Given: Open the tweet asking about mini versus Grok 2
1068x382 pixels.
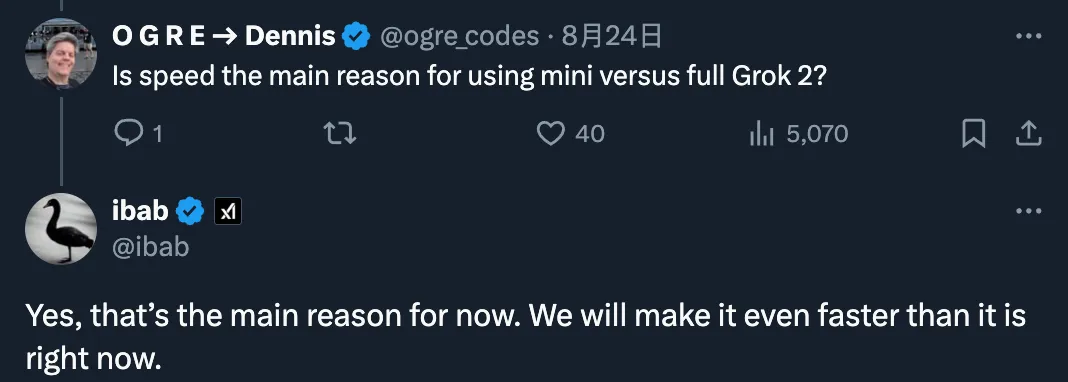Looking at the screenshot, I should tap(470, 77).
